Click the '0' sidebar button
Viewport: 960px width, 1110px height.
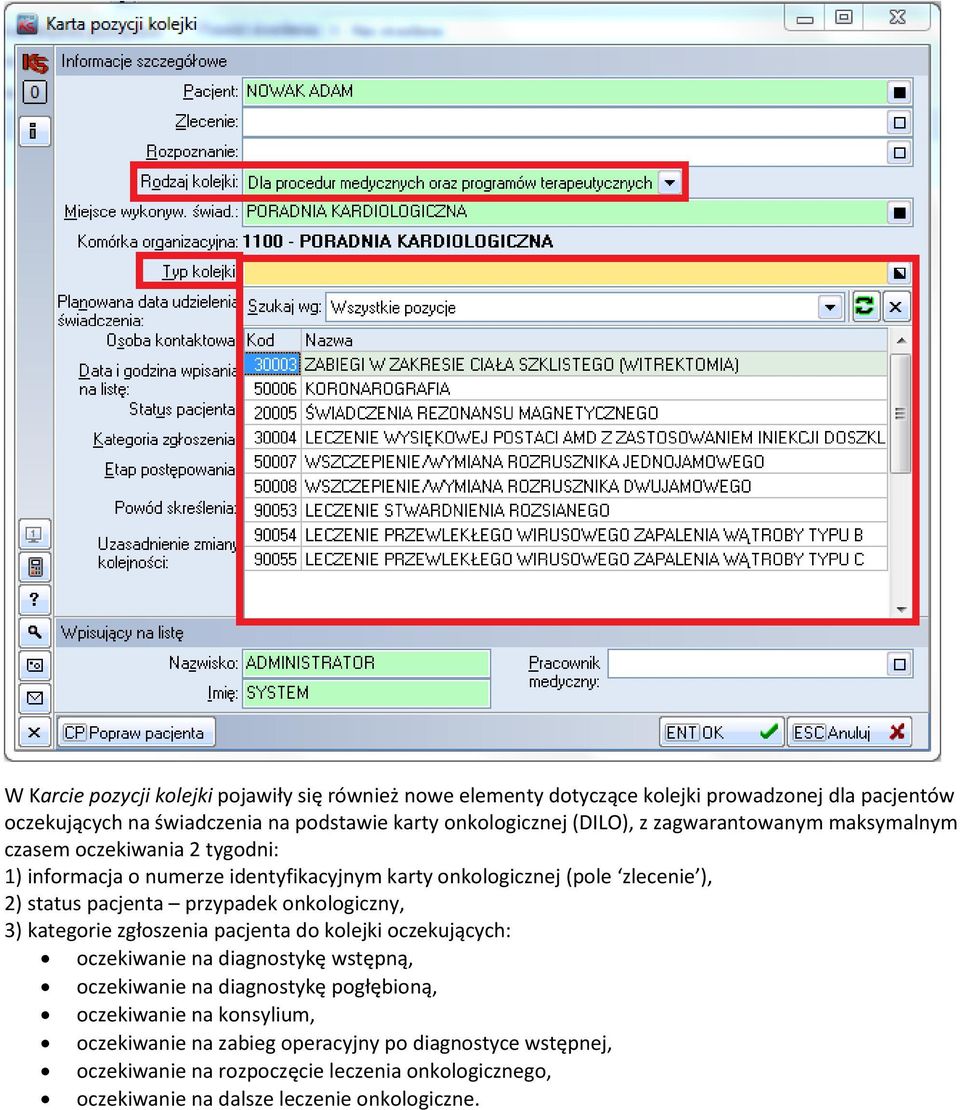[34, 92]
